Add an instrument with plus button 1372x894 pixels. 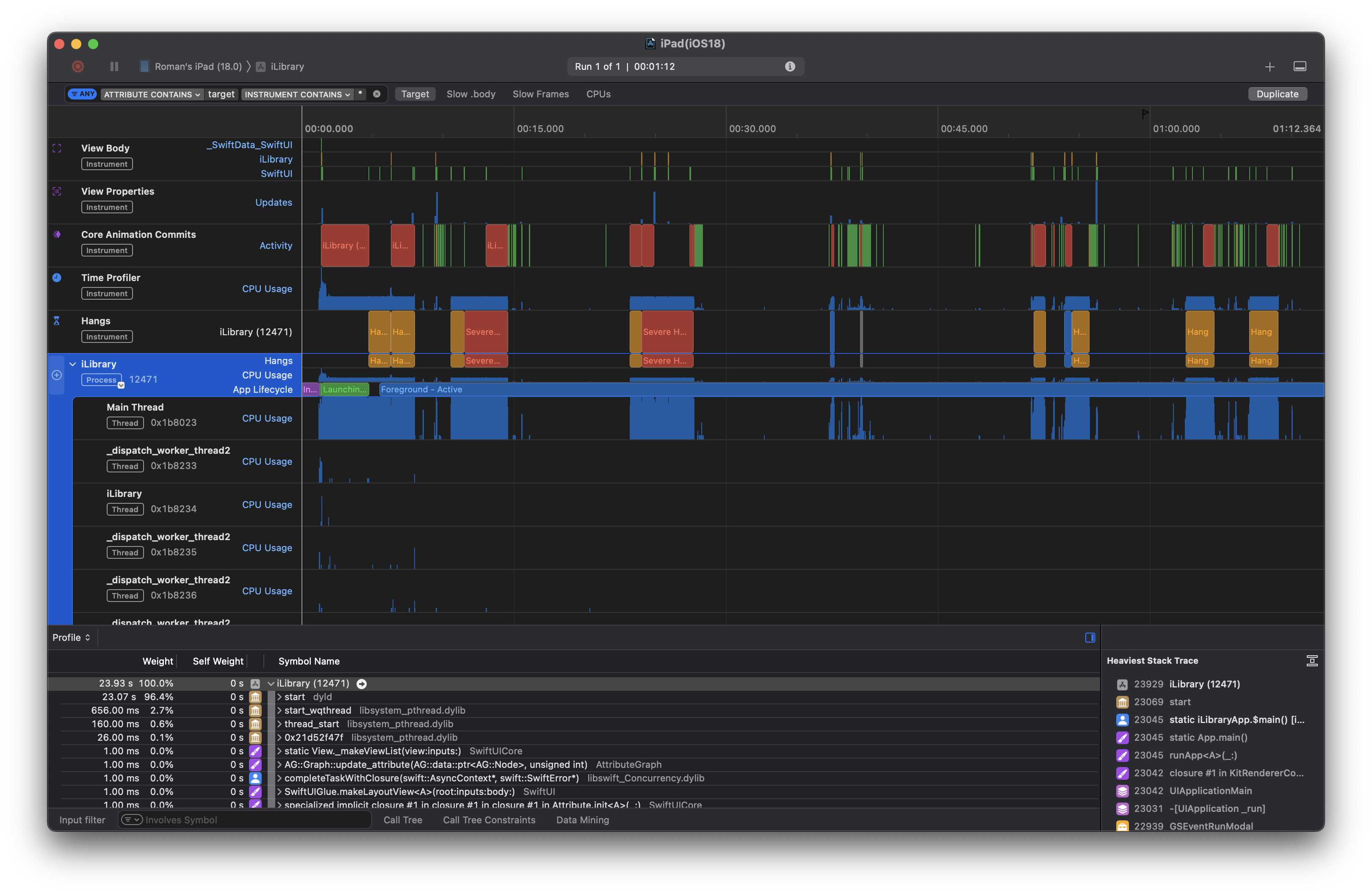pos(1270,67)
